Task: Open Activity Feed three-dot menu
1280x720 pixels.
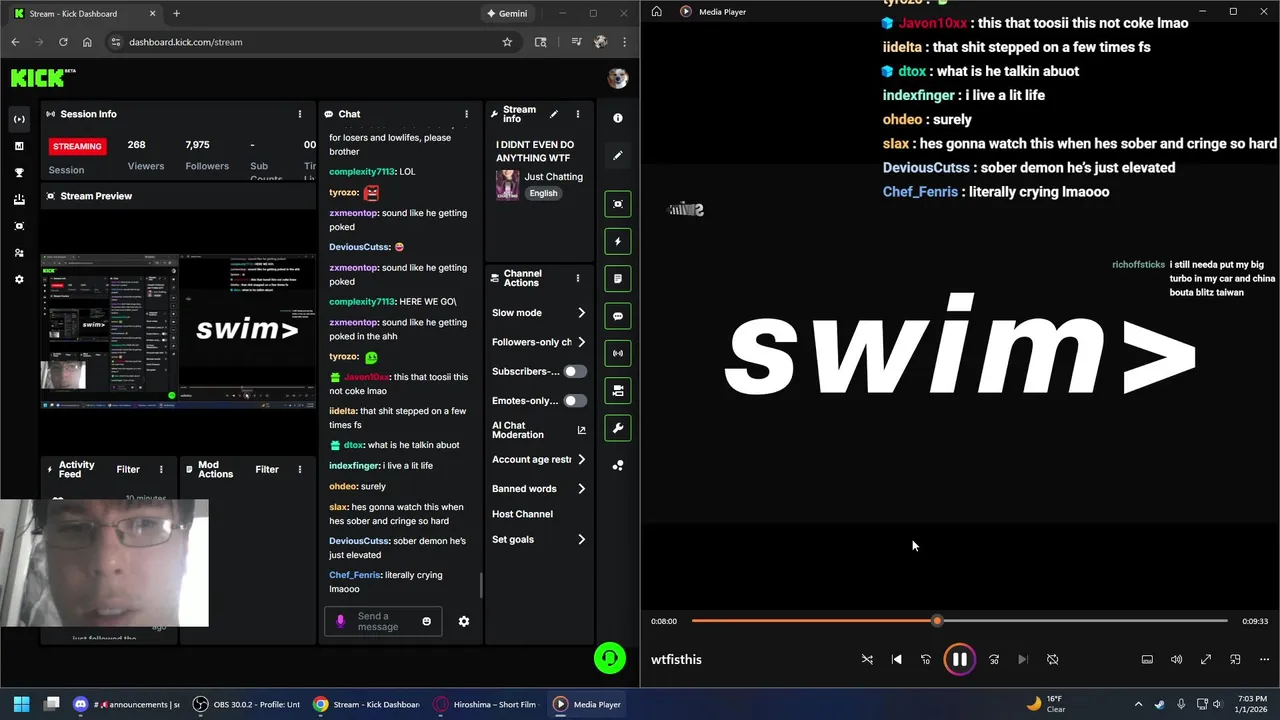Action: [x=161, y=469]
